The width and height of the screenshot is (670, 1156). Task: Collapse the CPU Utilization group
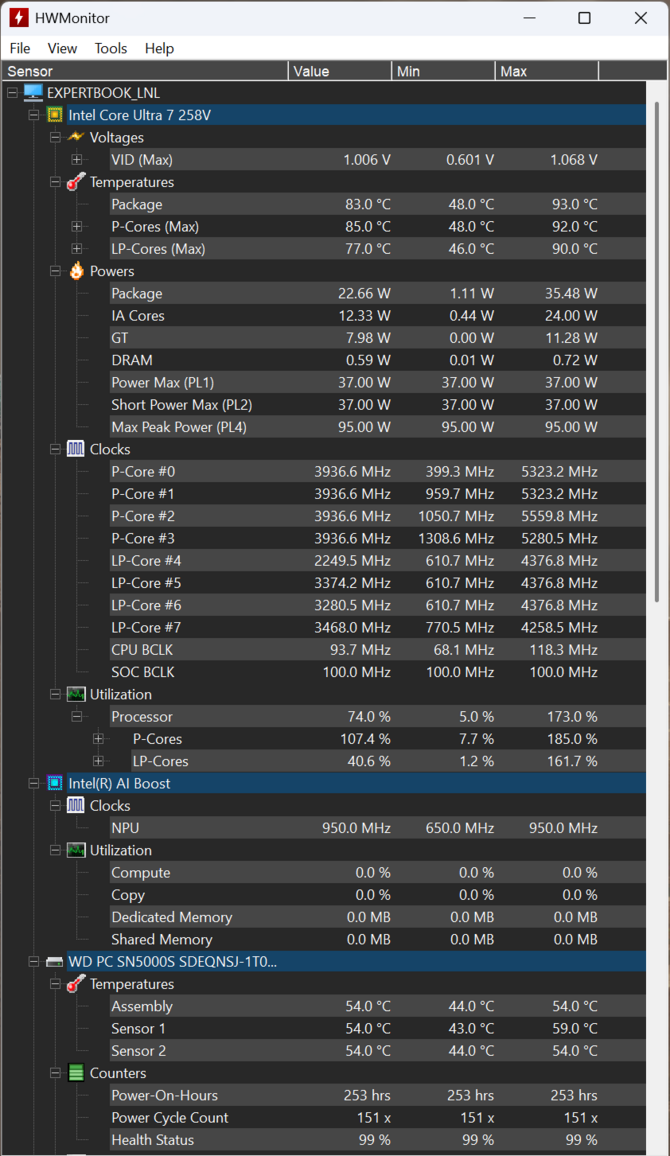pos(55,694)
